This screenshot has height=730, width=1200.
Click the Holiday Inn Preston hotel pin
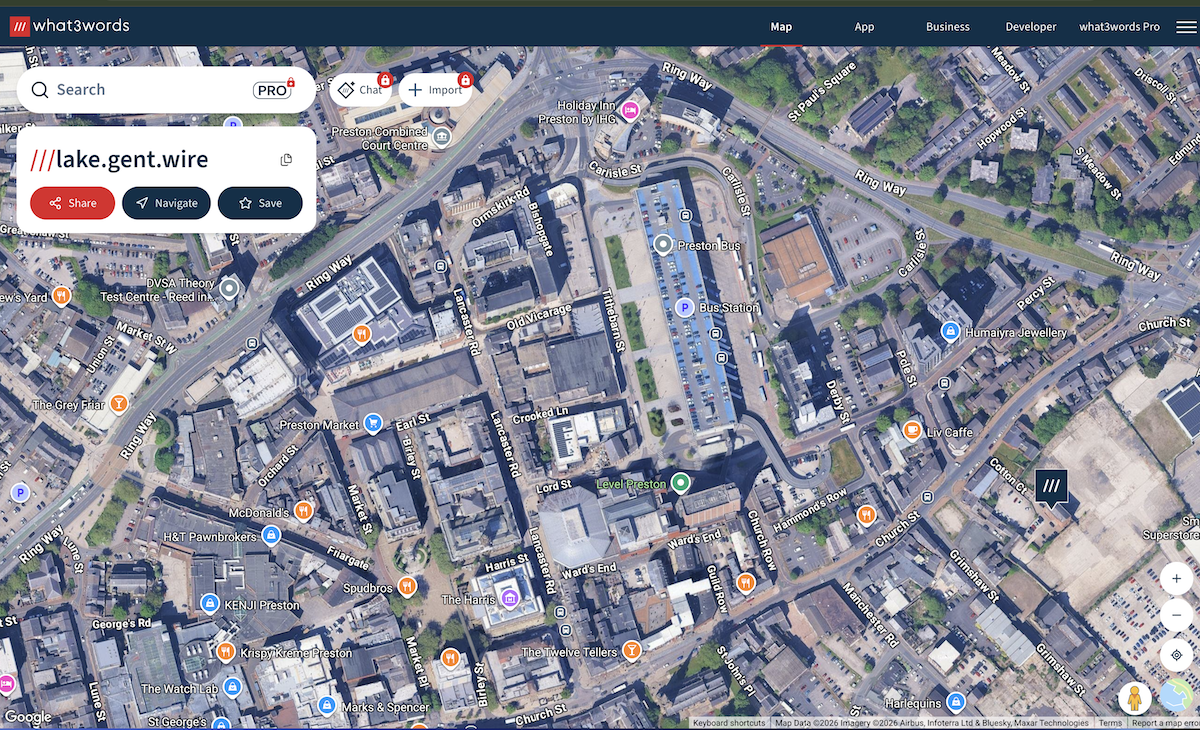(630, 110)
